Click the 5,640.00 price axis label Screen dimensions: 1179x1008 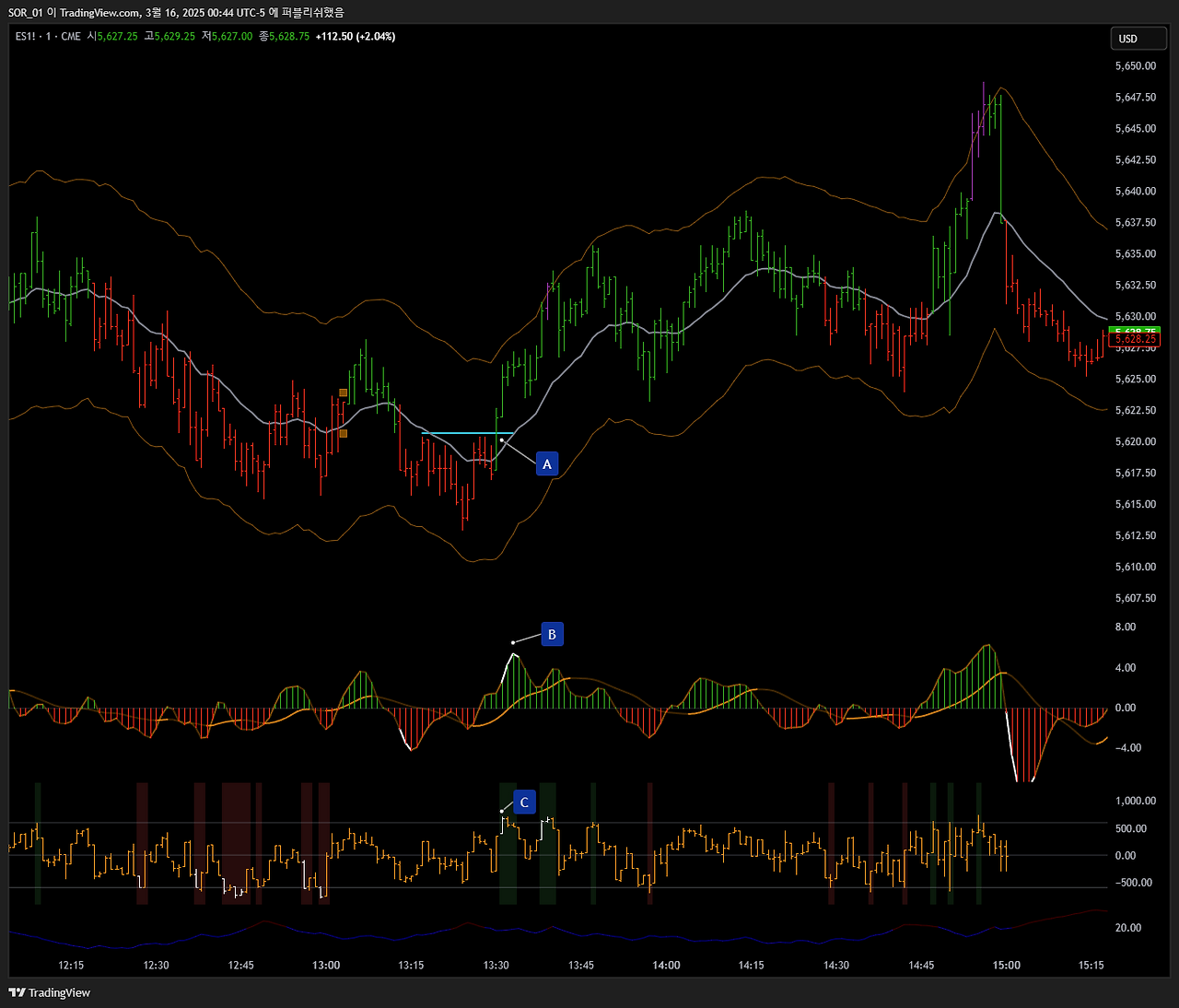(x=1135, y=192)
